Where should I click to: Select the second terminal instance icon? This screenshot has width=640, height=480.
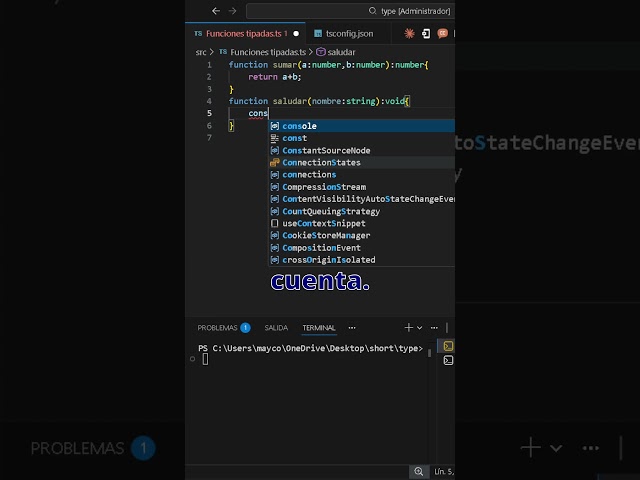448,360
